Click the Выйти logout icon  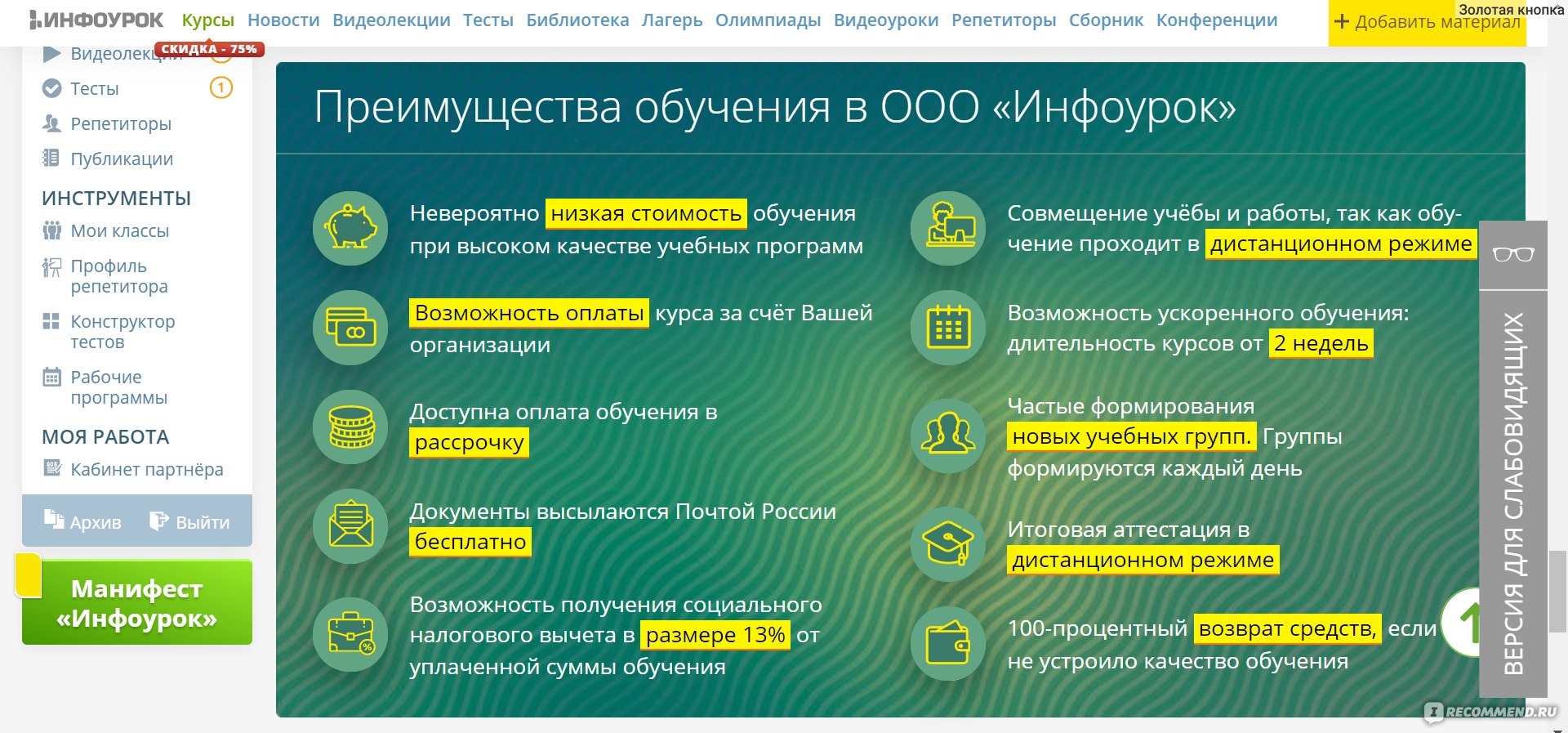(x=158, y=521)
